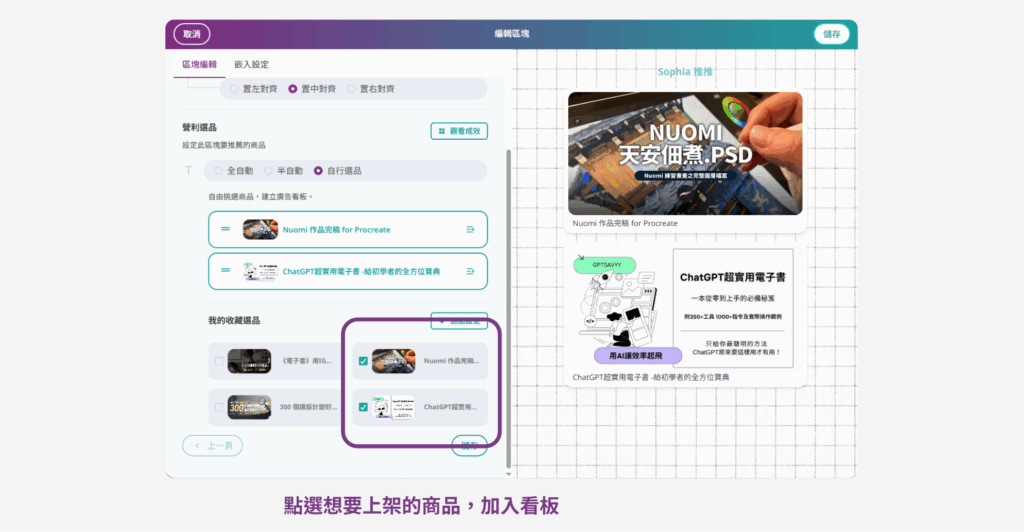
Task: Click the 300 個讓設計變好 item thumbnail
Action: pyautogui.click(x=249, y=407)
